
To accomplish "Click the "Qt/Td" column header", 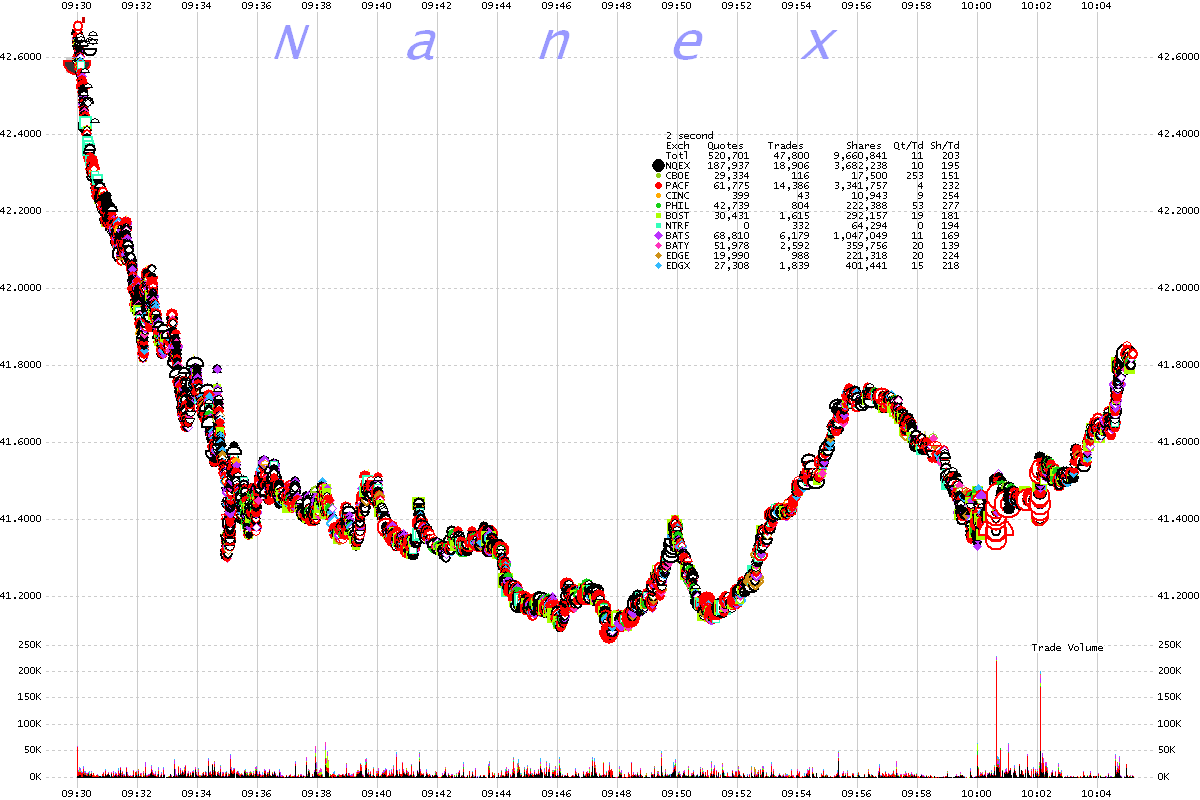I will pyautogui.click(x=907, y=145).
